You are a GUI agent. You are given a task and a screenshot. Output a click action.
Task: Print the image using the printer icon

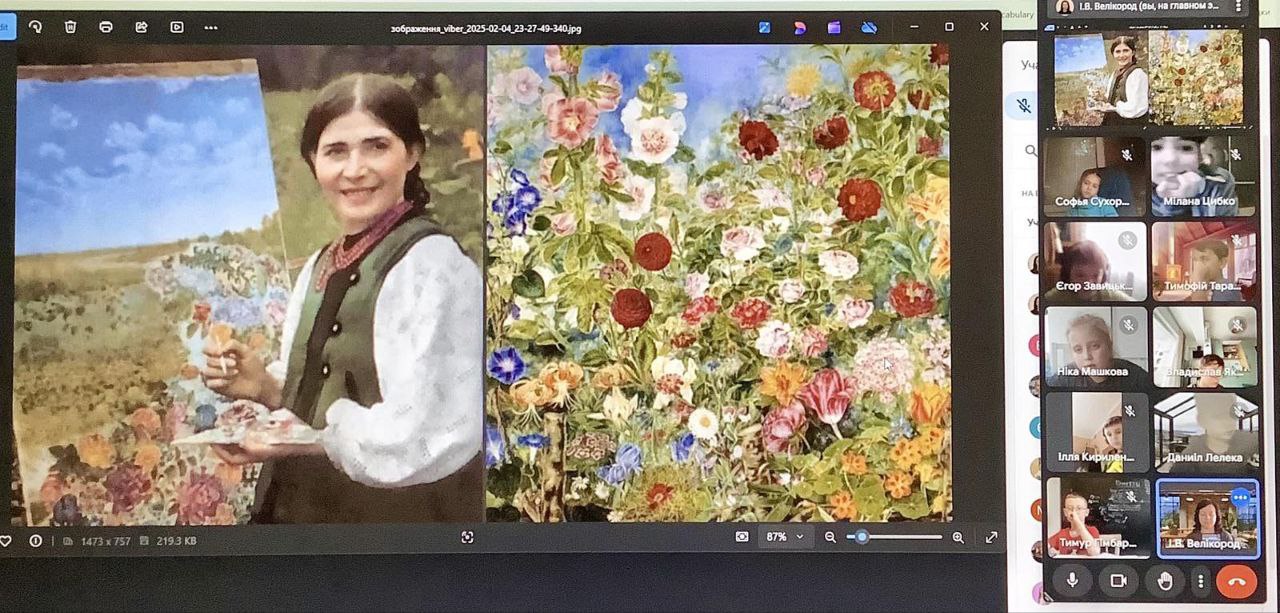(106, 27)
